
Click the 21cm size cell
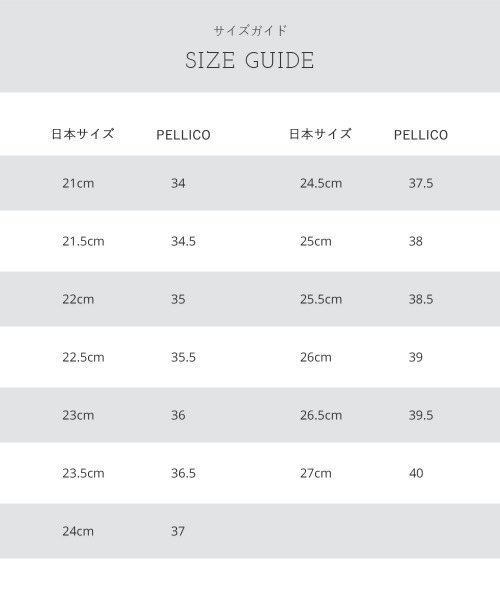pyautogui.click(x=78, y=183)
